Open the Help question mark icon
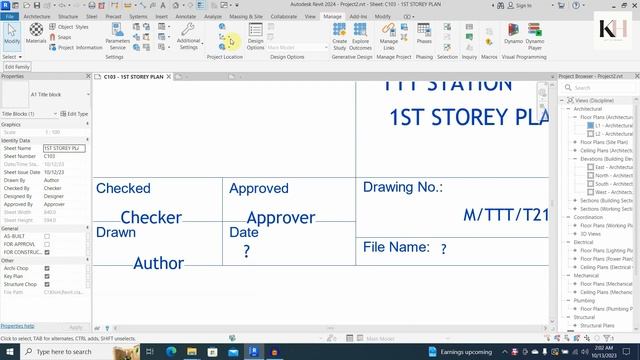640x360 pixels. [x=576, y=5]
